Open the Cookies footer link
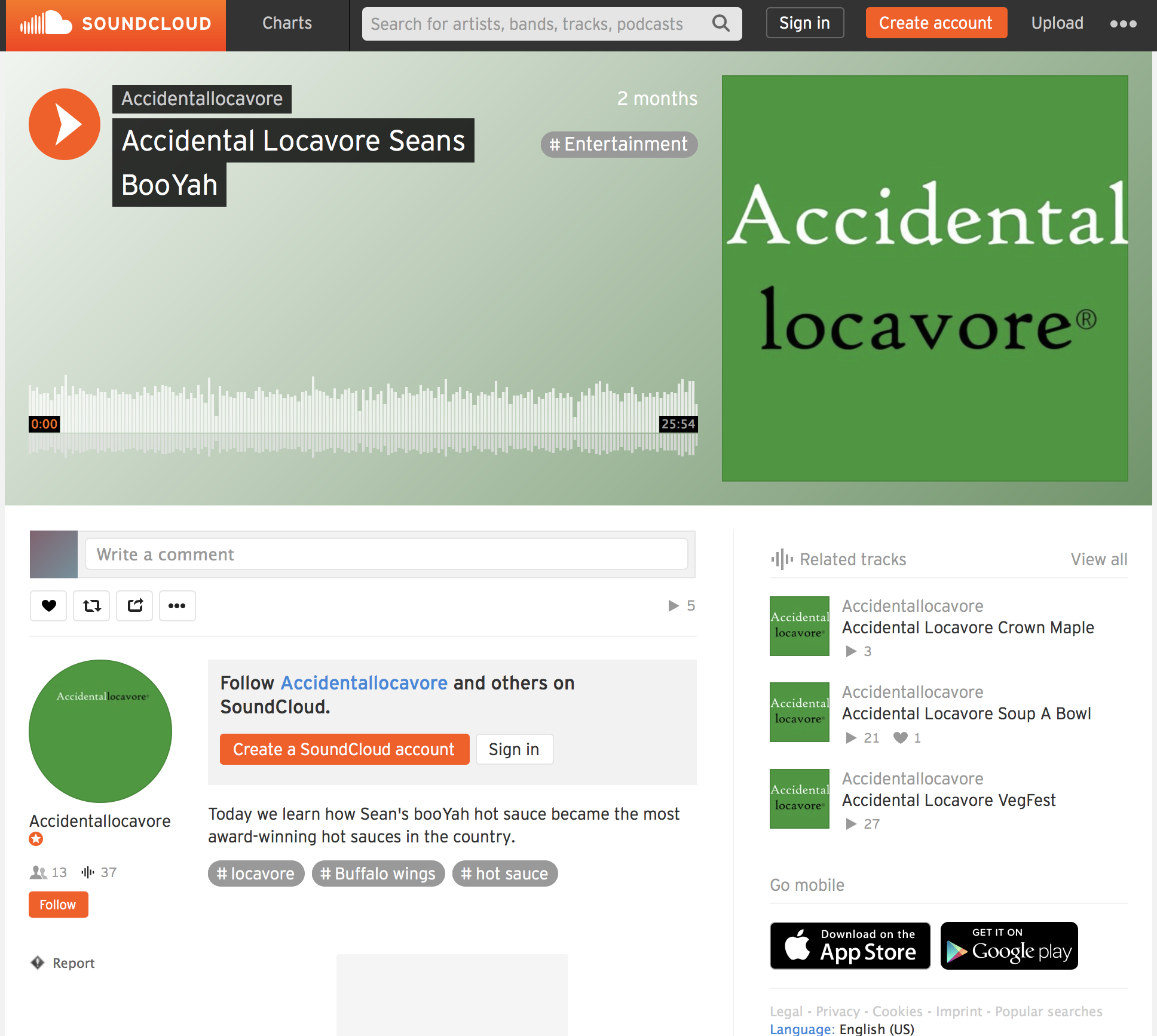Screen dimensions: 1157x1036 click(x=898, y=1012)
